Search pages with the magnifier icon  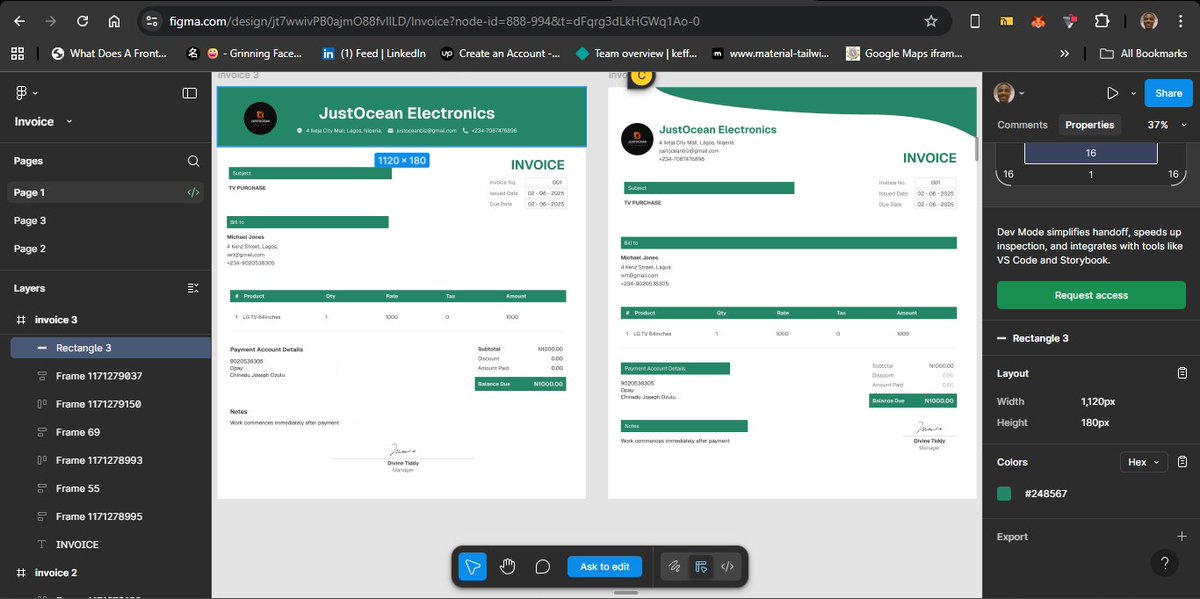coord(193,161)
